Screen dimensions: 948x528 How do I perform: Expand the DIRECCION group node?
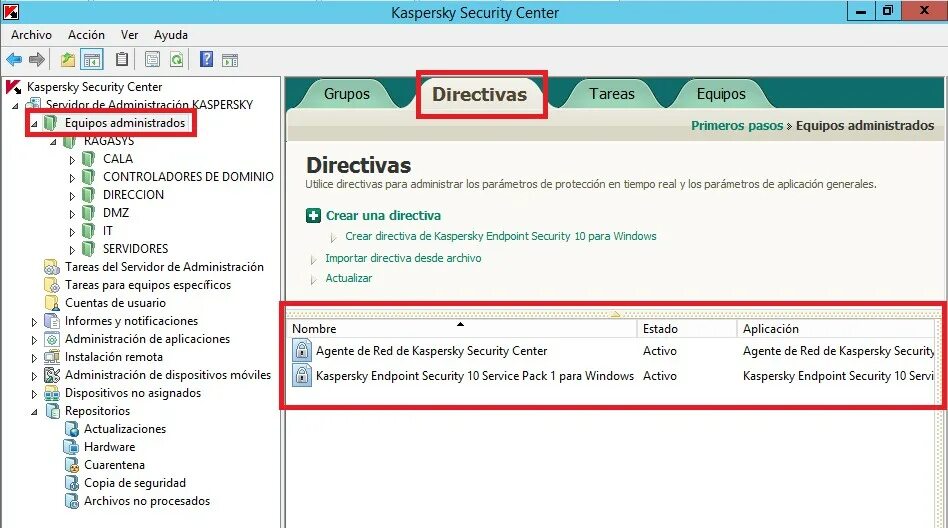(x=72, y=196)
